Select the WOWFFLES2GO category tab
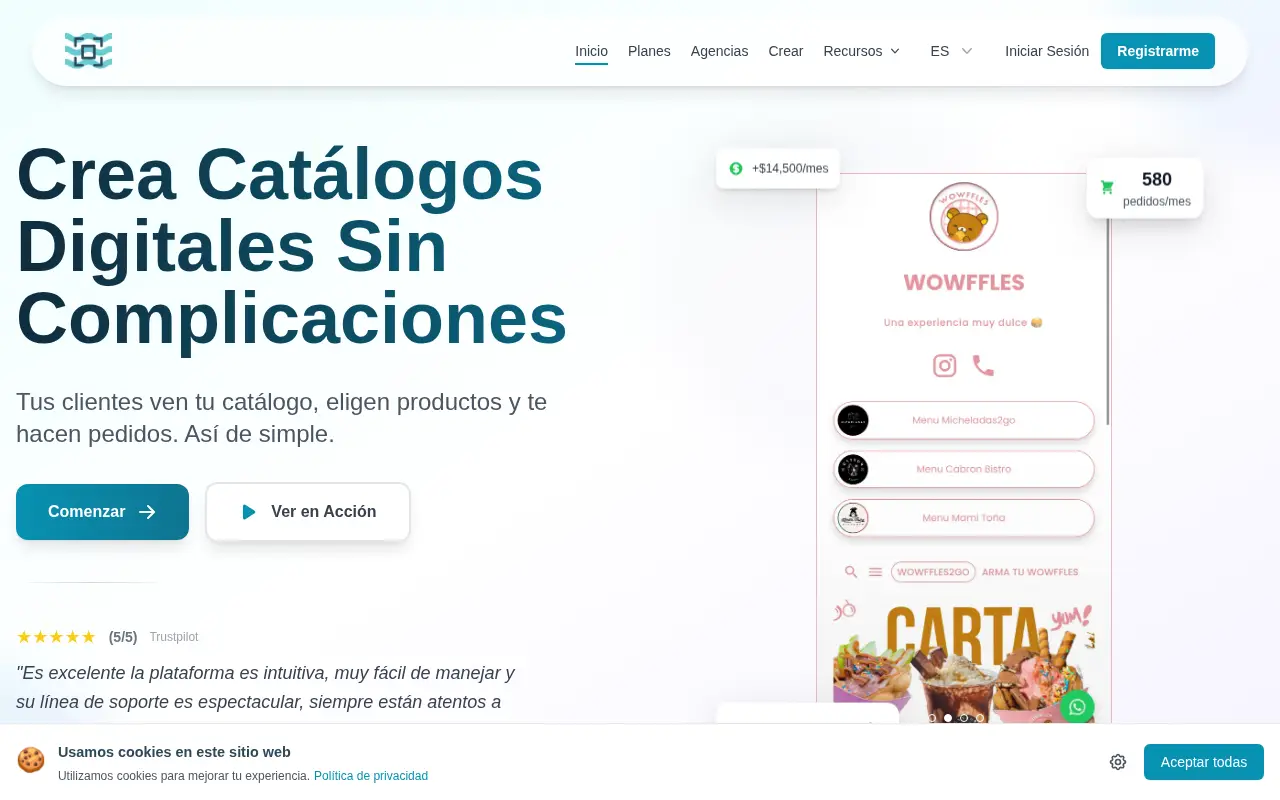The height and width of the screenshot is (800, 1280). coord(933,572)
